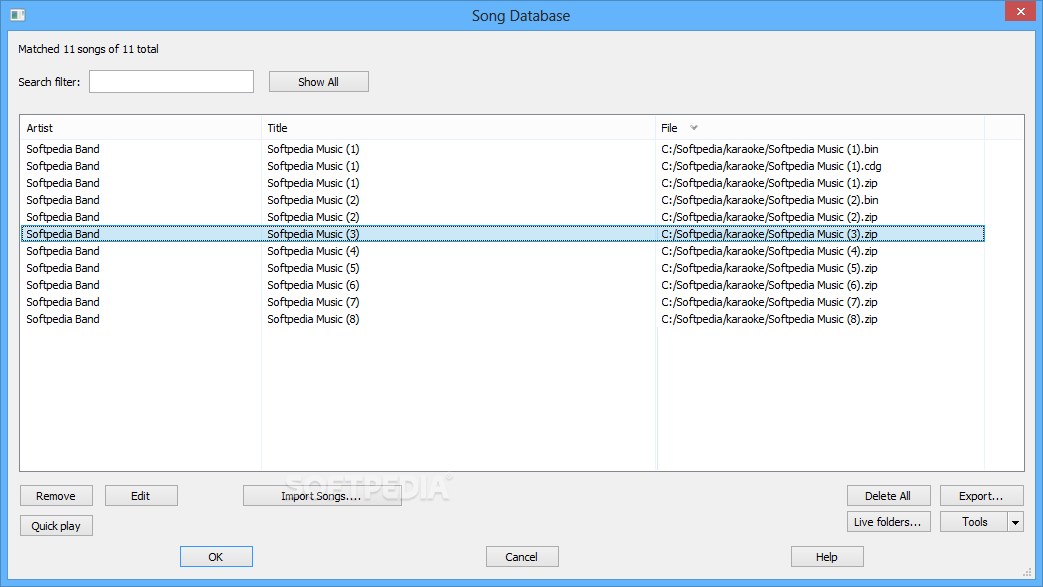Image resolution: width=1043 pixels, height=587 pixels.
Task: Sort by File column header
Action: pos(820,128)
